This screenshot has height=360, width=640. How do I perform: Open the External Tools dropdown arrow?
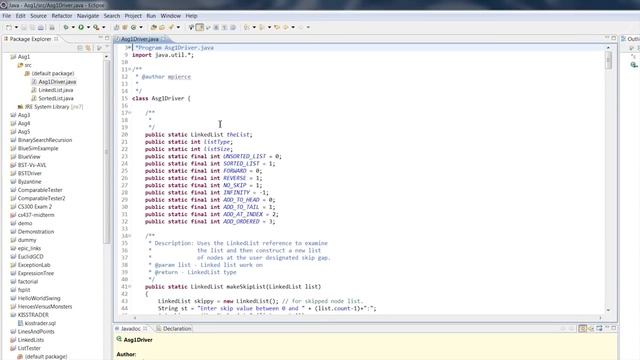104,27
